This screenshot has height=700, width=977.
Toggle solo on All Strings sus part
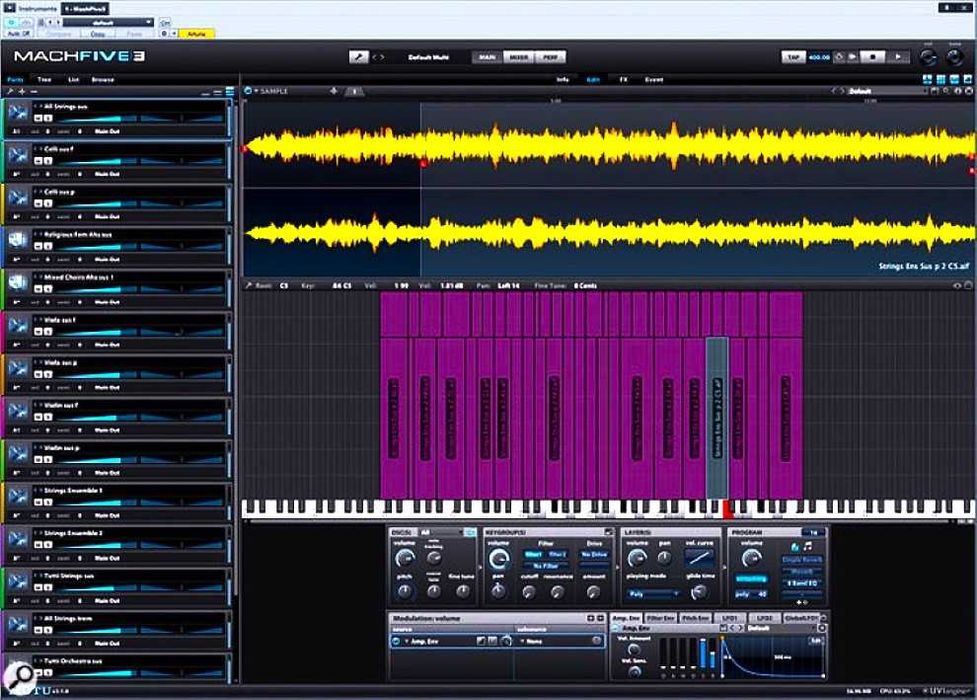(x=48, y=118)
